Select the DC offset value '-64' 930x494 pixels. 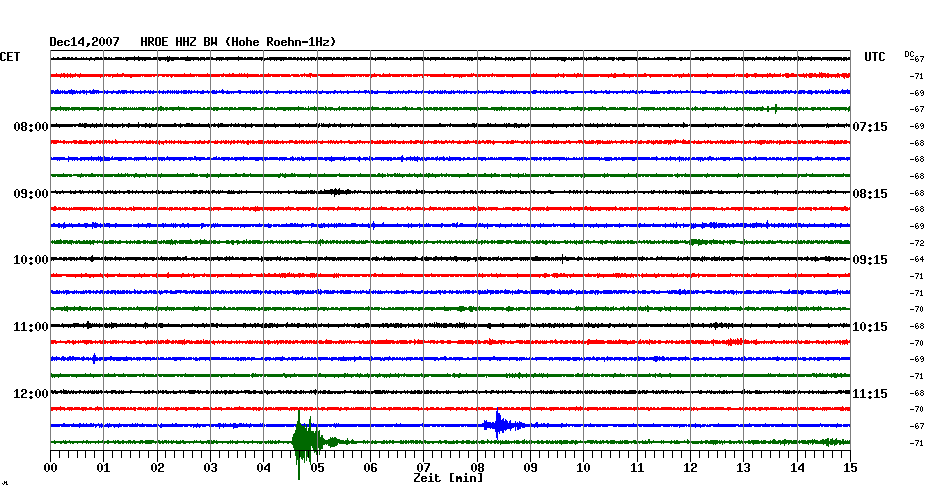click(x=917, y=259)
